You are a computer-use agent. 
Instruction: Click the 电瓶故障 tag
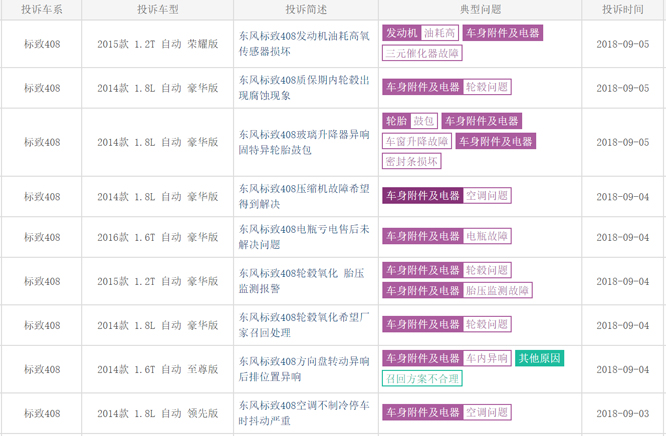pyautogui.click(x=487, y=236)
